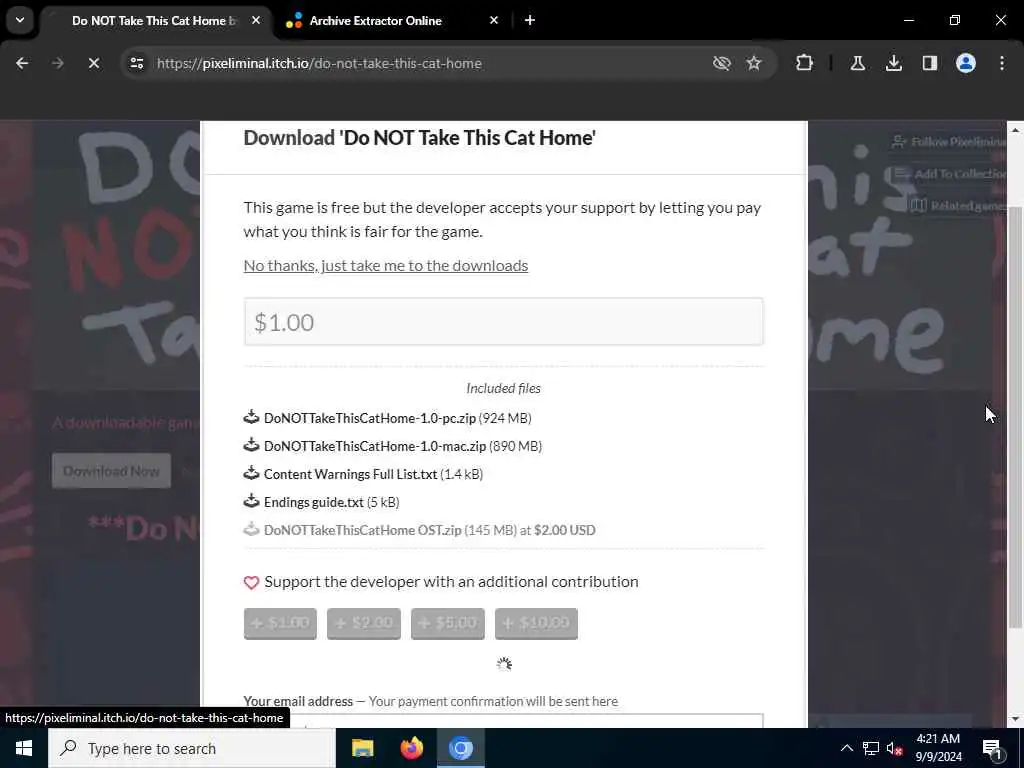Toggle the side panel icon
The width and height of the screenshot is (1024, 768).
pyautogui.click(x=929, y=63)
